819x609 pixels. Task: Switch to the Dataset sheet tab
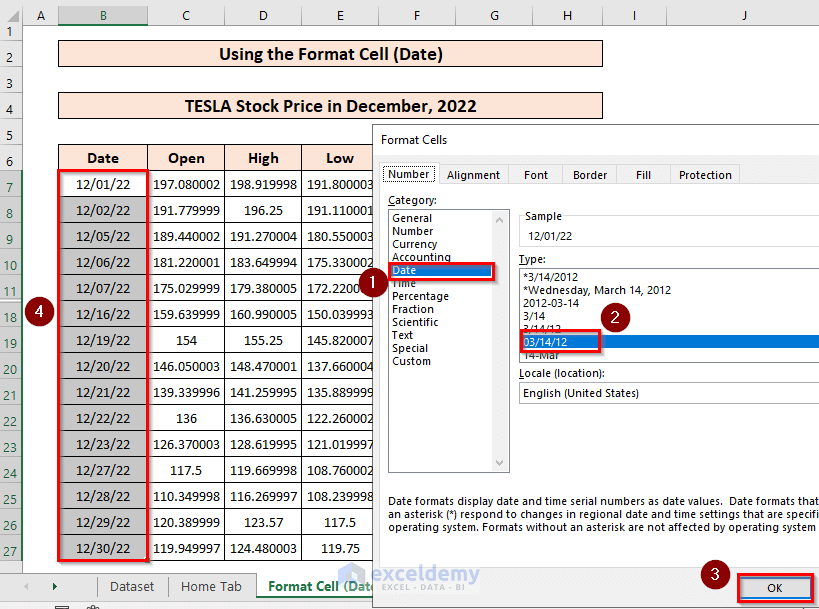132,587
